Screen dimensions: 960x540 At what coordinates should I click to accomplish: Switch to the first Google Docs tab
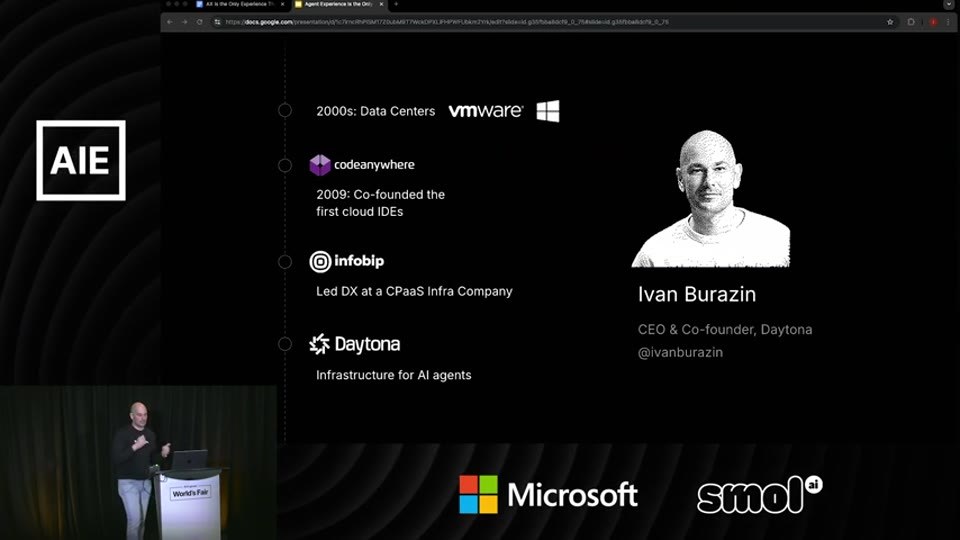tap(236, 4)
